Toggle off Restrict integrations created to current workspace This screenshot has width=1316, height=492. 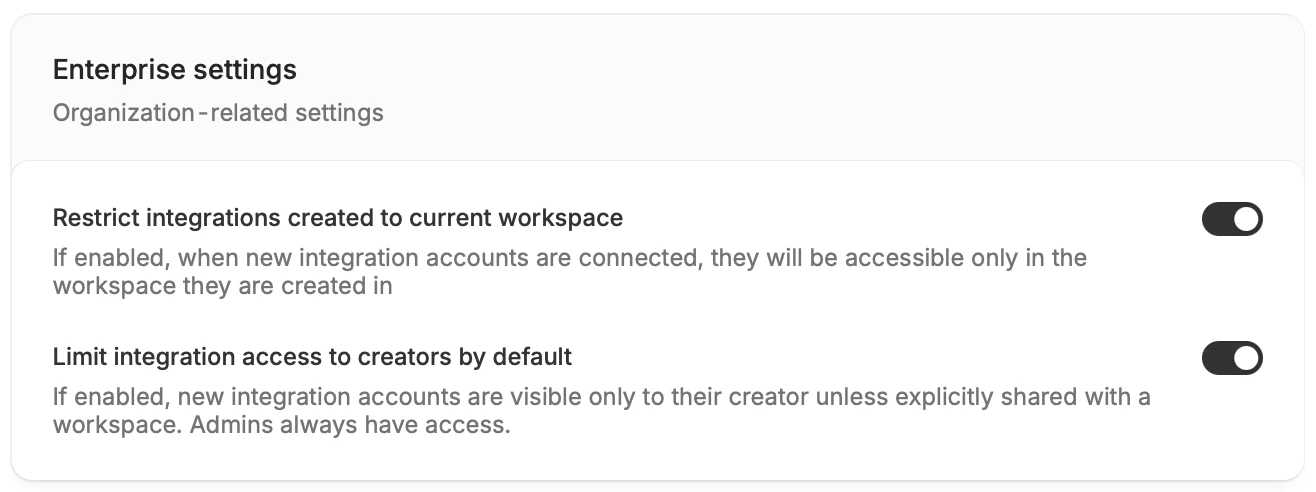pyautogui.click(x=1232, y=219)
